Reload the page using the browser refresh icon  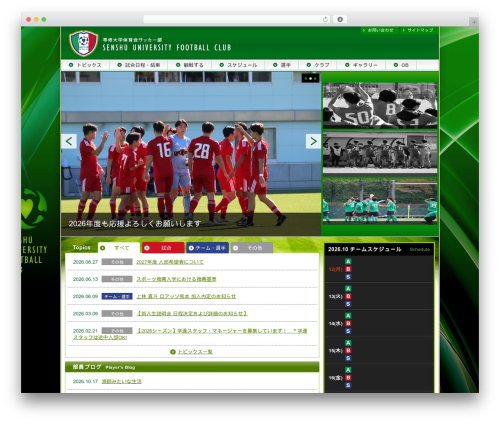325,19
